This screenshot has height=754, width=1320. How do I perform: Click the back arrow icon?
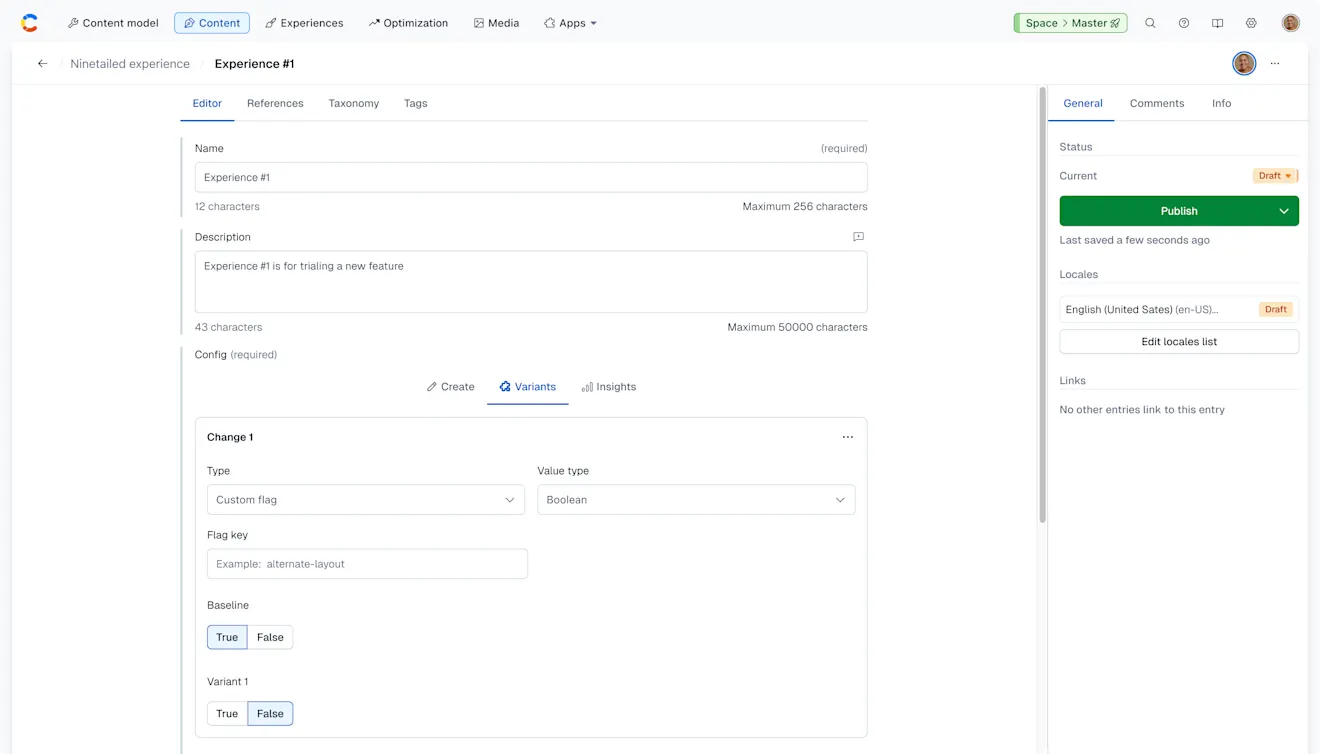coord(42,64)
